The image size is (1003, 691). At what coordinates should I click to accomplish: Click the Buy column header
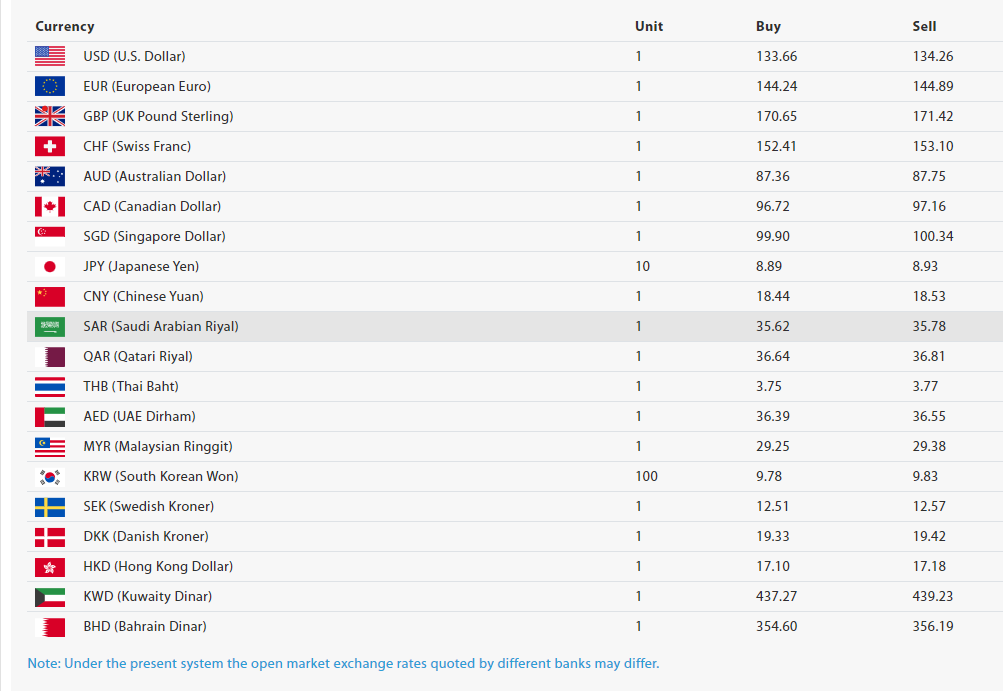click(768, 26)
